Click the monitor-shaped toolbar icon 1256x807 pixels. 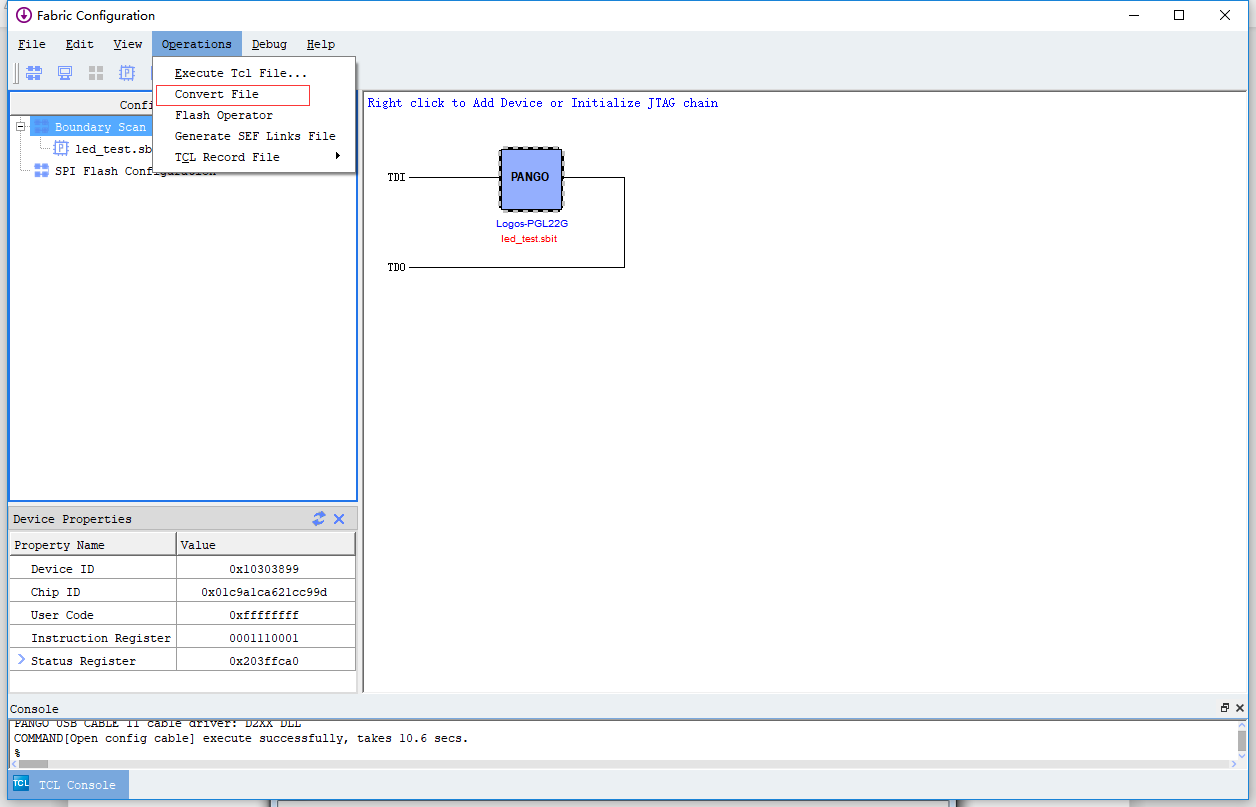65,73
